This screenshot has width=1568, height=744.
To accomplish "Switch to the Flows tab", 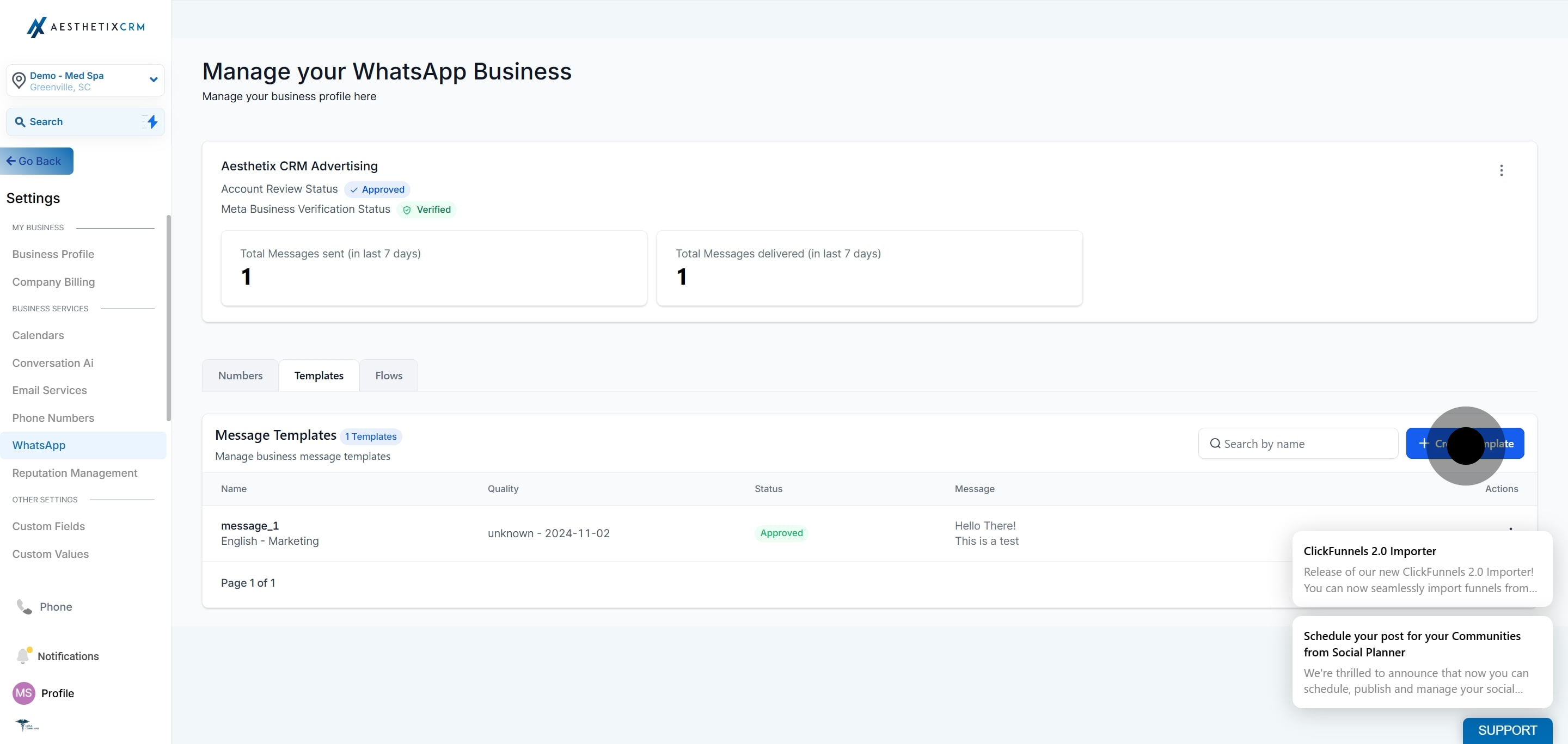I will pyautogui.click(x=388, y=376).
